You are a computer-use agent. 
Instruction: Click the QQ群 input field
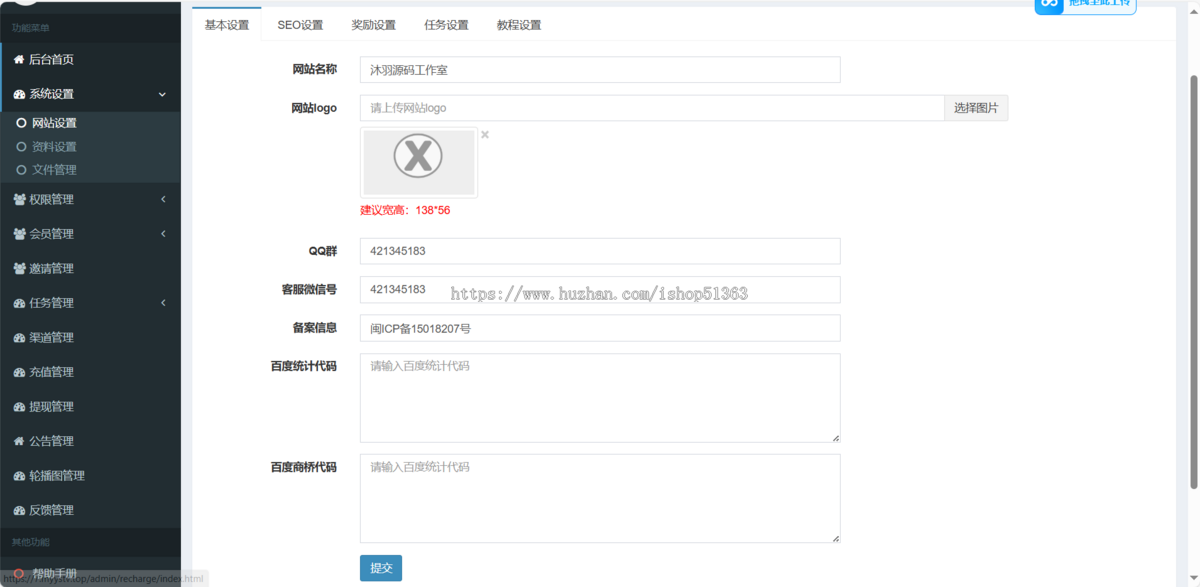pyautogui.click(x=600, y=251)
